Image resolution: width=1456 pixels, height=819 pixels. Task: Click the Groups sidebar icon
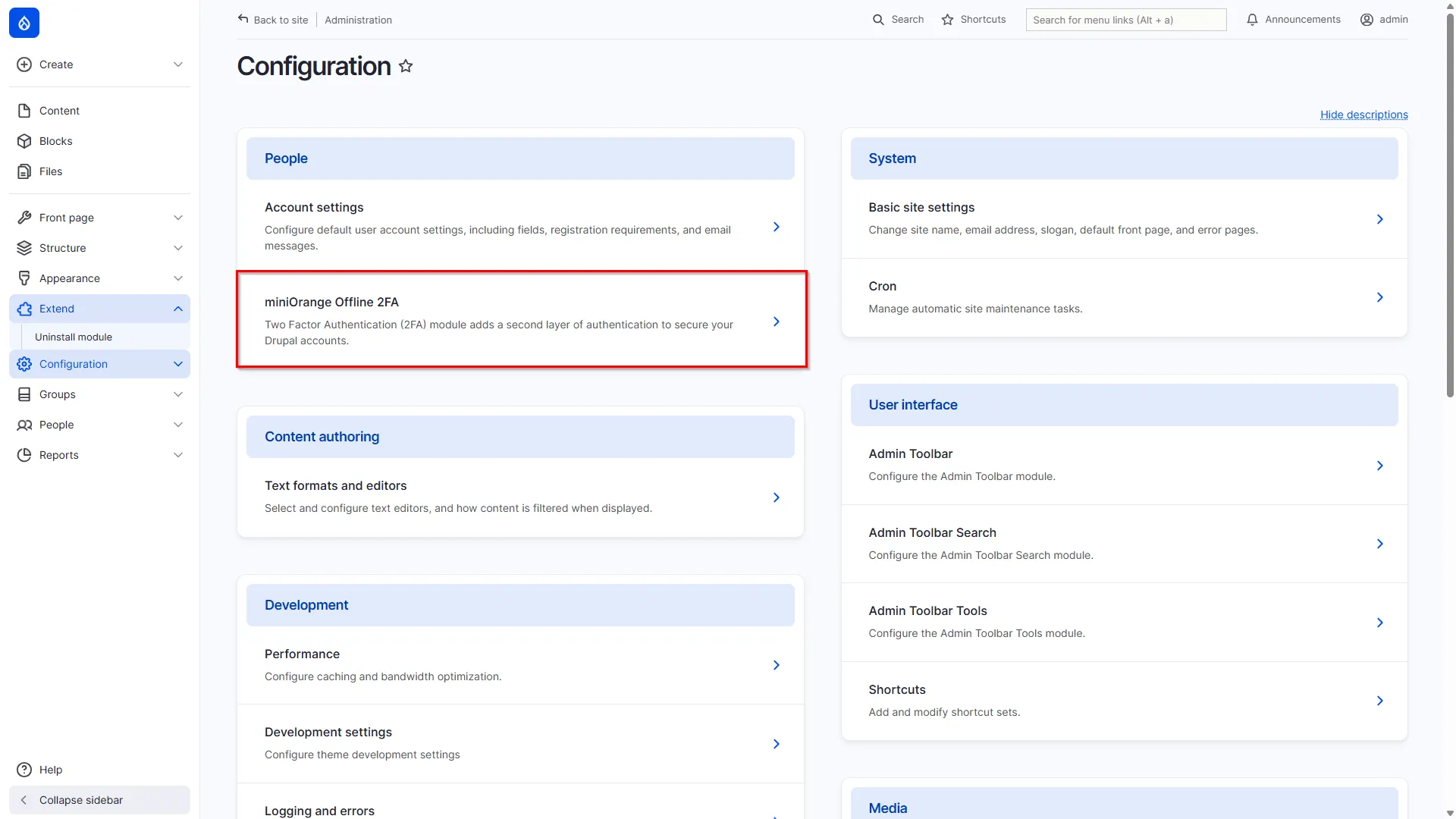pos(24,394)
